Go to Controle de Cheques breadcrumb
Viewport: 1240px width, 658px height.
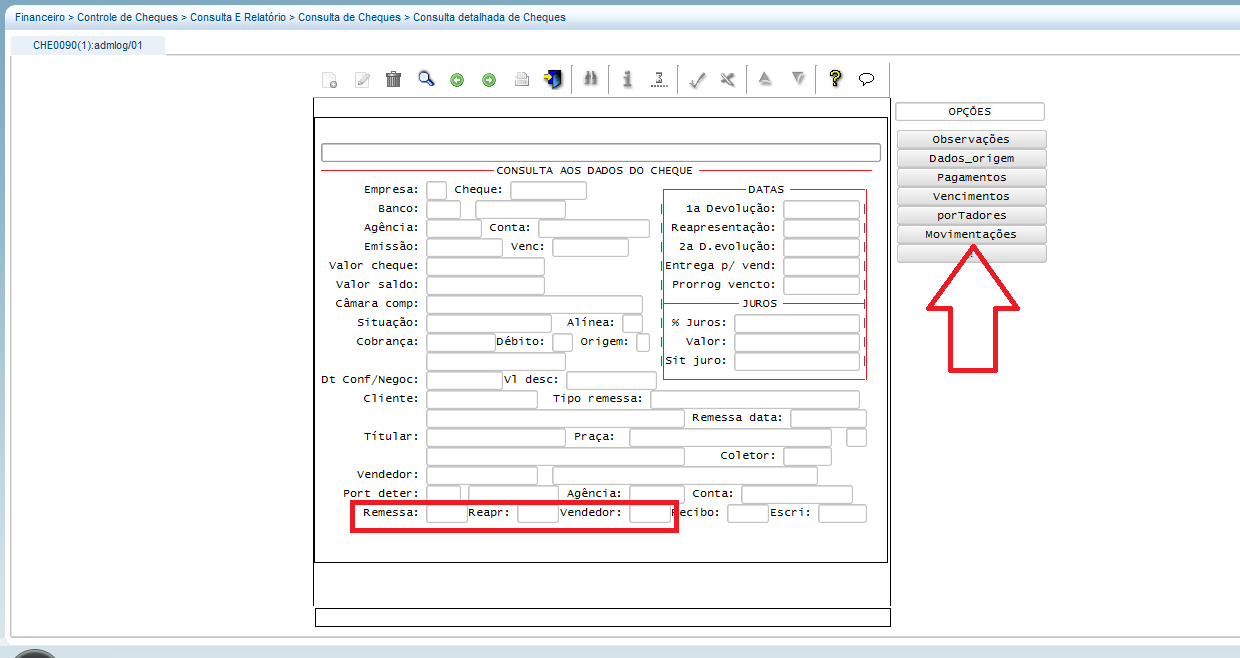pyautogui.click(x=127, y=17)
